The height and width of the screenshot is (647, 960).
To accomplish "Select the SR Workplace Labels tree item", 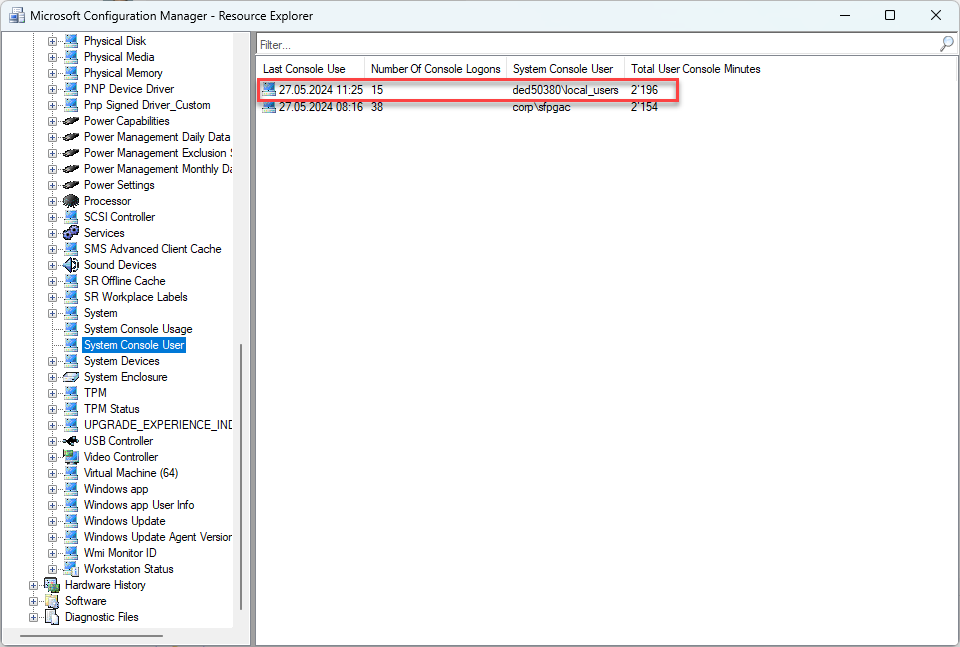I will 135,297.
